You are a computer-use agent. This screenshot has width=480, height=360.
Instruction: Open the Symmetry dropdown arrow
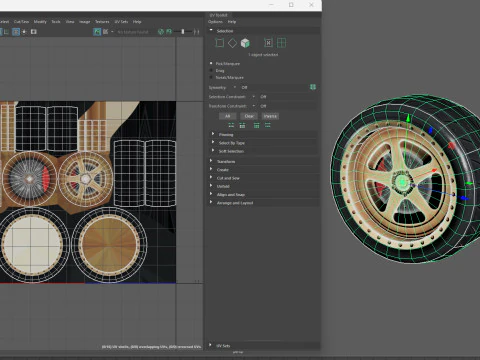tap(235, 87)
